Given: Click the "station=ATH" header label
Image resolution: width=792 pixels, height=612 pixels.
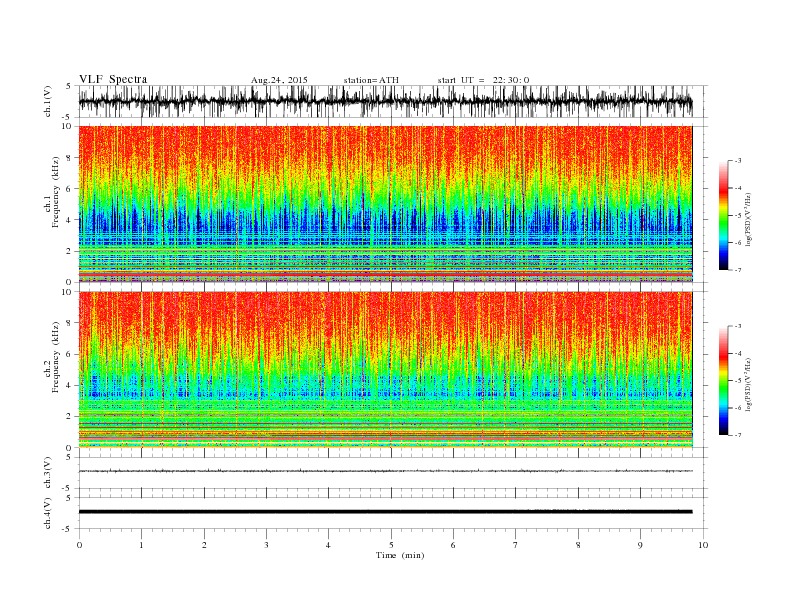Looking at the screenshot, I should pyautogui.click(x=371, y=80).
